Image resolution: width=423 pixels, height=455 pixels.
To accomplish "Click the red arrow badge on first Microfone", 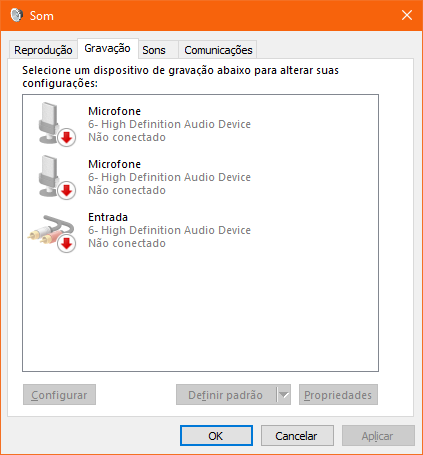I will (67, 137).
